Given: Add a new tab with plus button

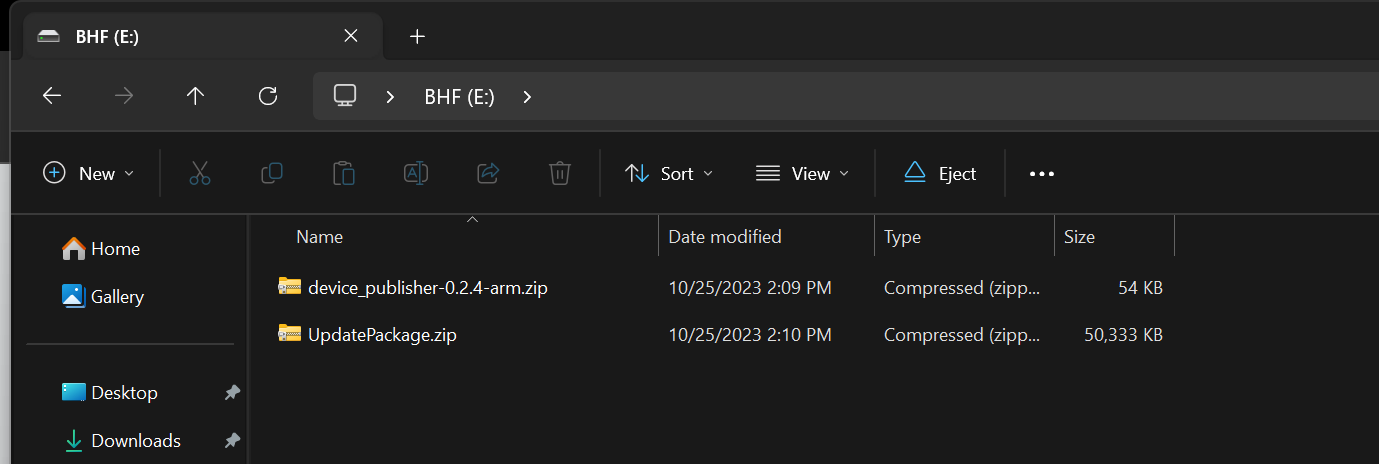Looking at the screenshot, I should [418, 36].
